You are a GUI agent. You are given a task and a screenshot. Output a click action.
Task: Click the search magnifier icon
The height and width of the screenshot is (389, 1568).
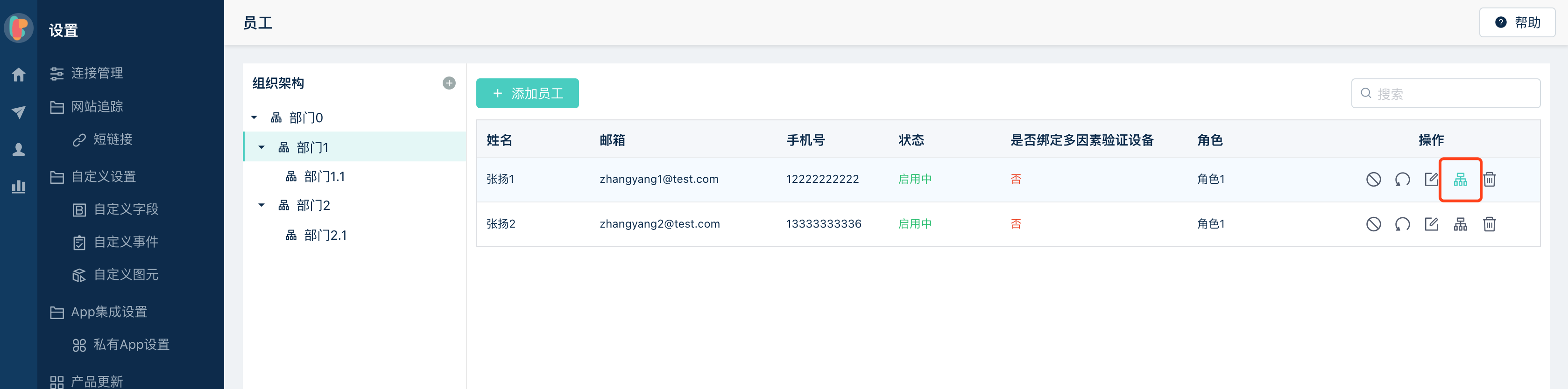tap(1366, 93)
